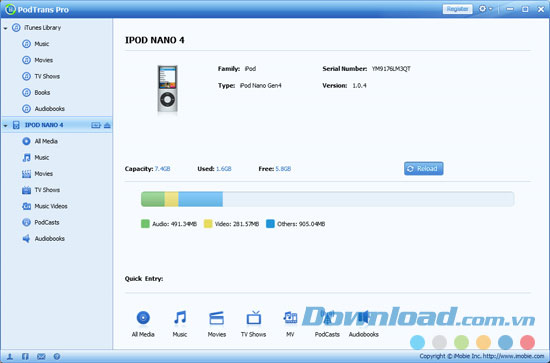
Task: Click the serial number YM9176LM3QT
Action: click(x=391, y=69)
